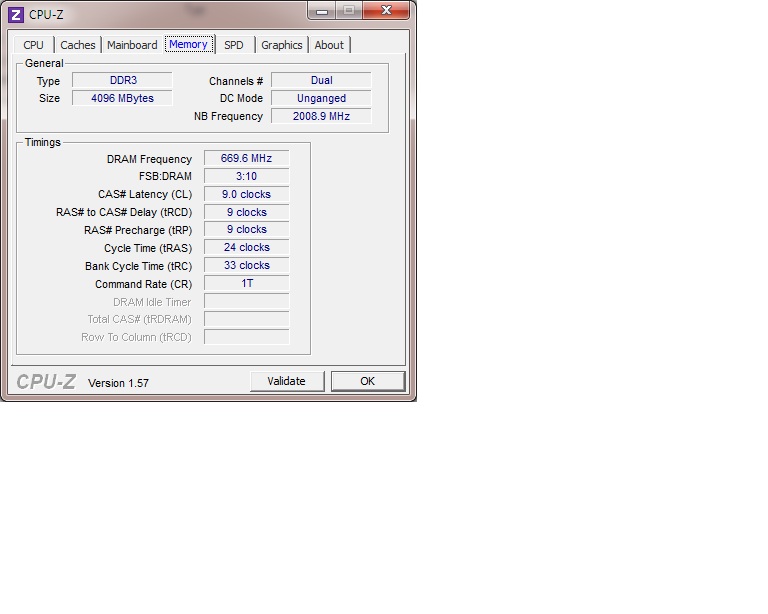The width and height of the screenshot is (768, 614).
Task: Open the Graphics tab
Action: 282,45
